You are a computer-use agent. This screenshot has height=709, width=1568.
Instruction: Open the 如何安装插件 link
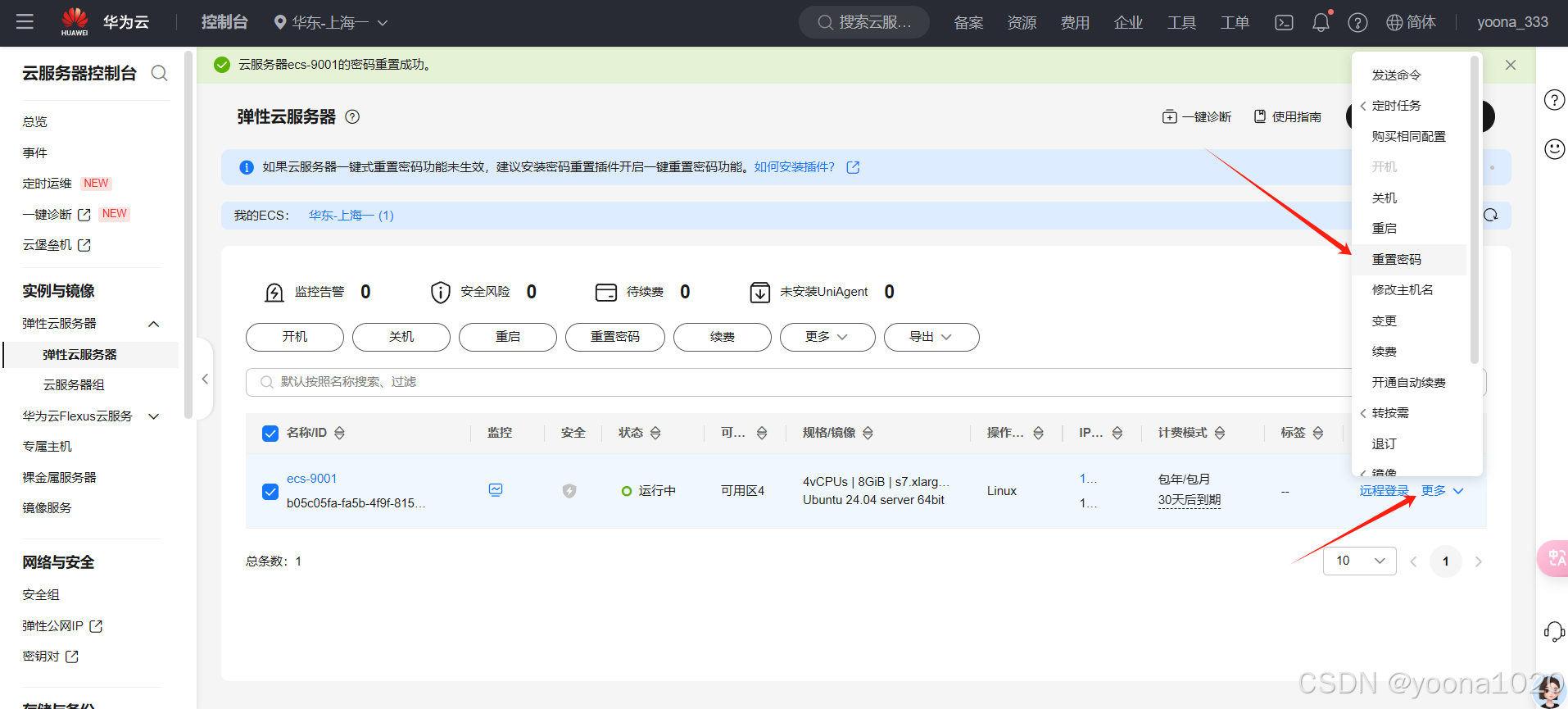coord(794,167)
